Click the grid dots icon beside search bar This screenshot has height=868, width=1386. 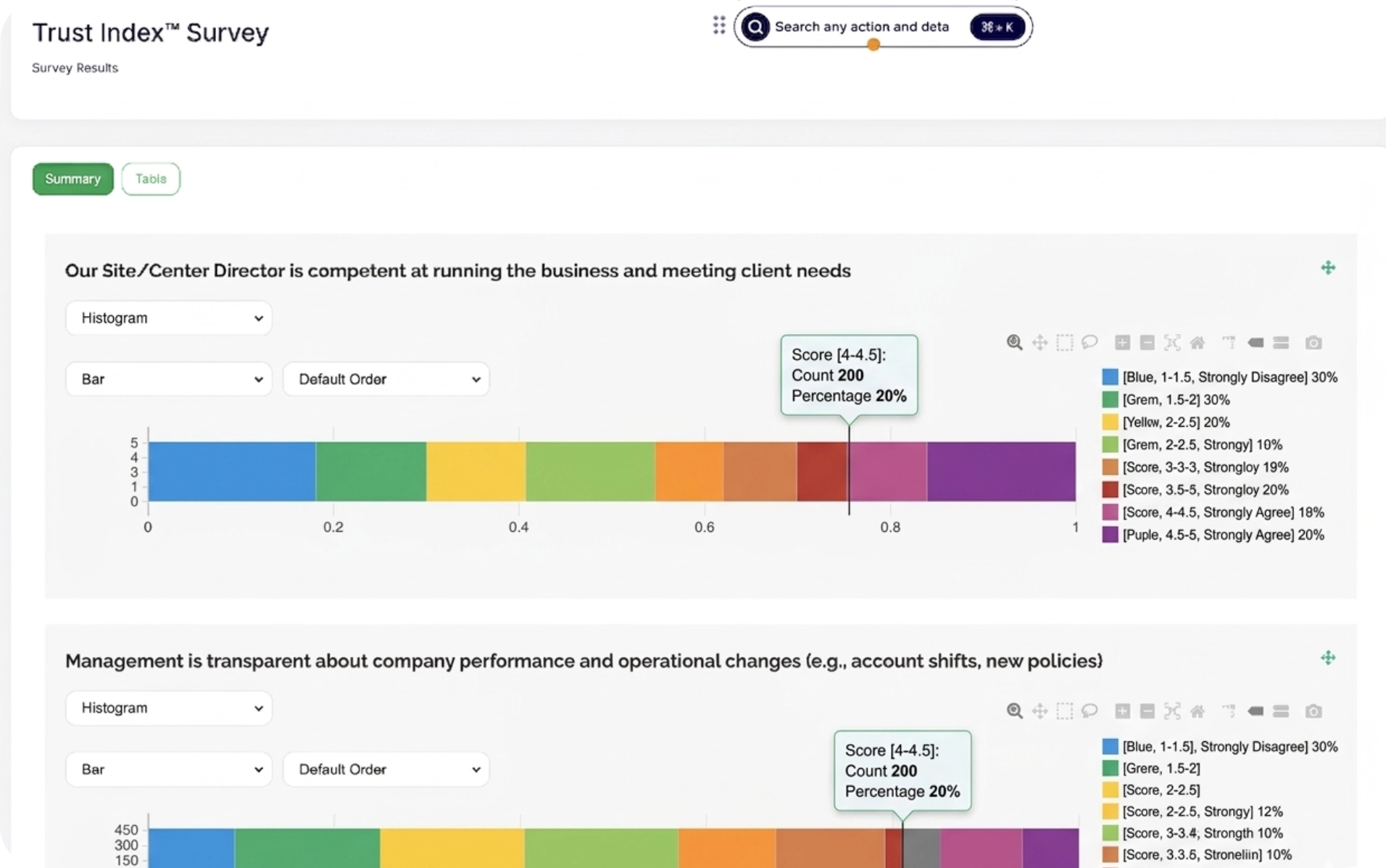tap(718, 26)
